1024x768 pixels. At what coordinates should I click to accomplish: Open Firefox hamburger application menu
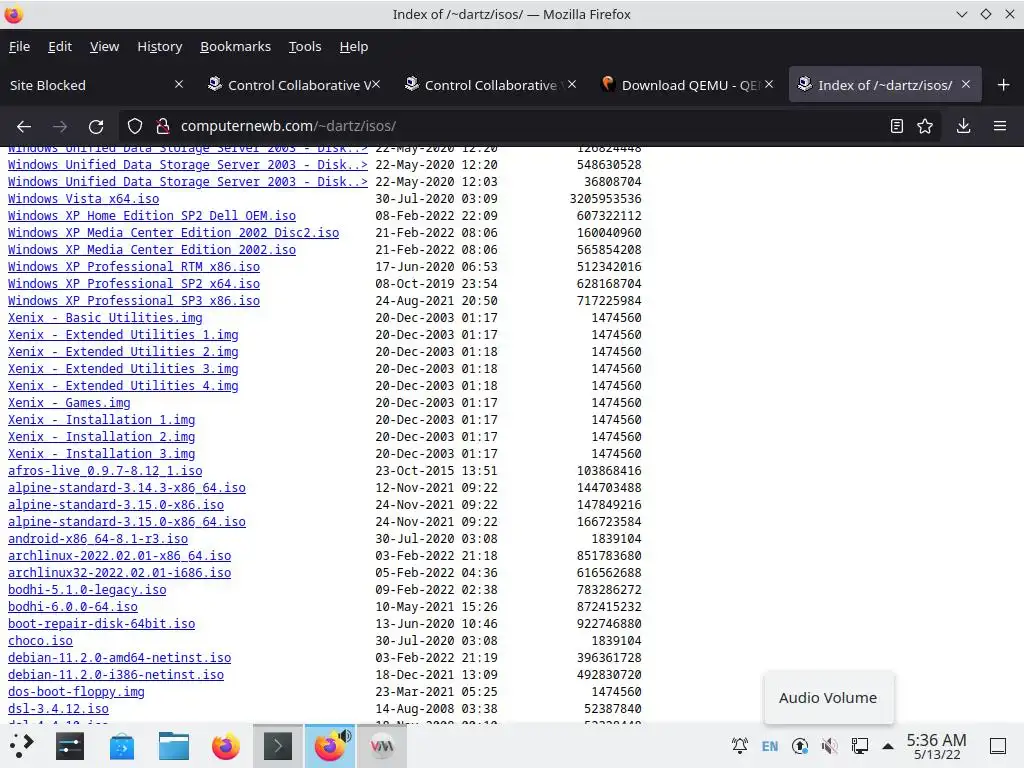[999, 126]
